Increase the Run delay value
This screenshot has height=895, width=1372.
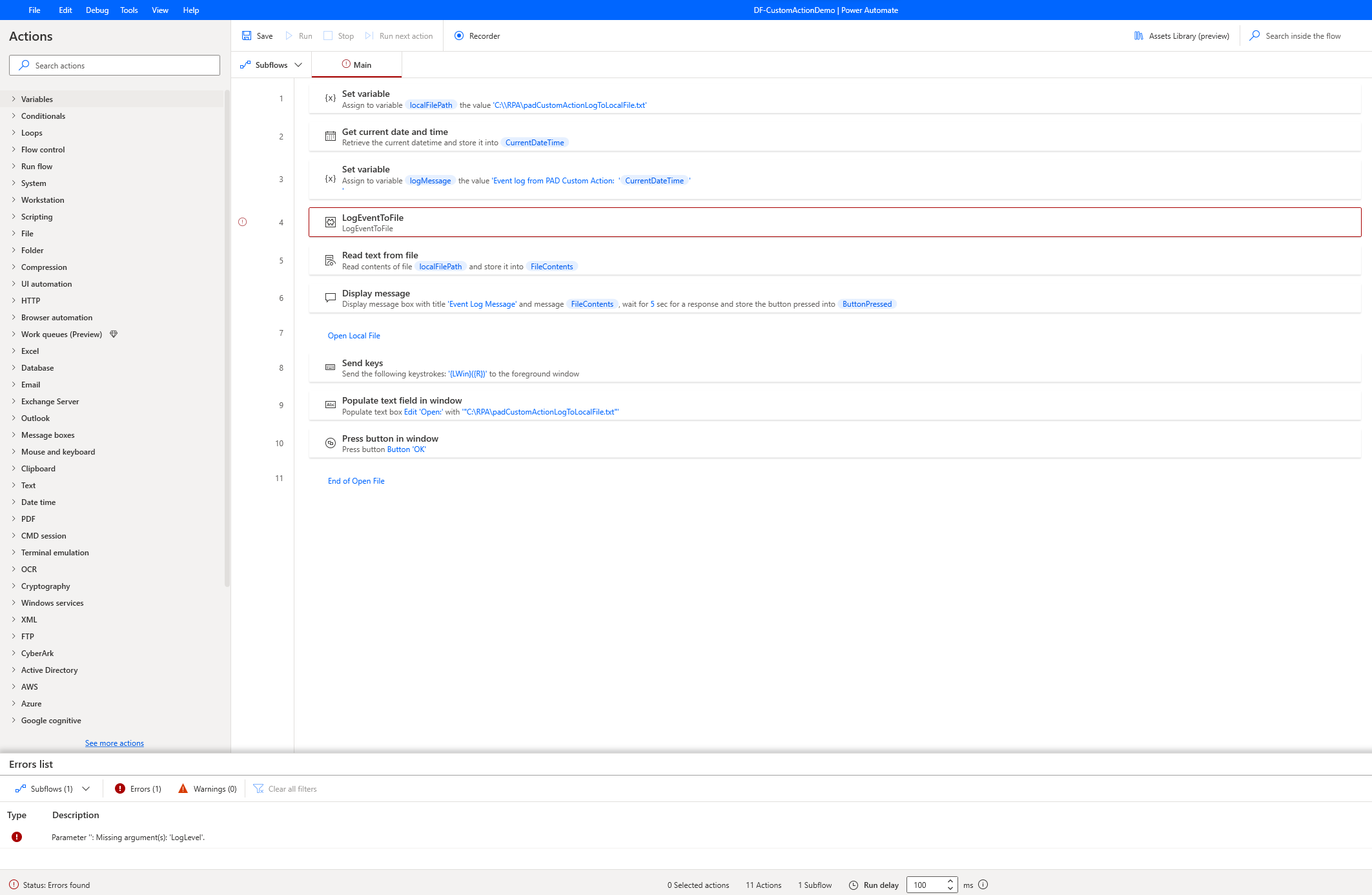click(950, 881)
